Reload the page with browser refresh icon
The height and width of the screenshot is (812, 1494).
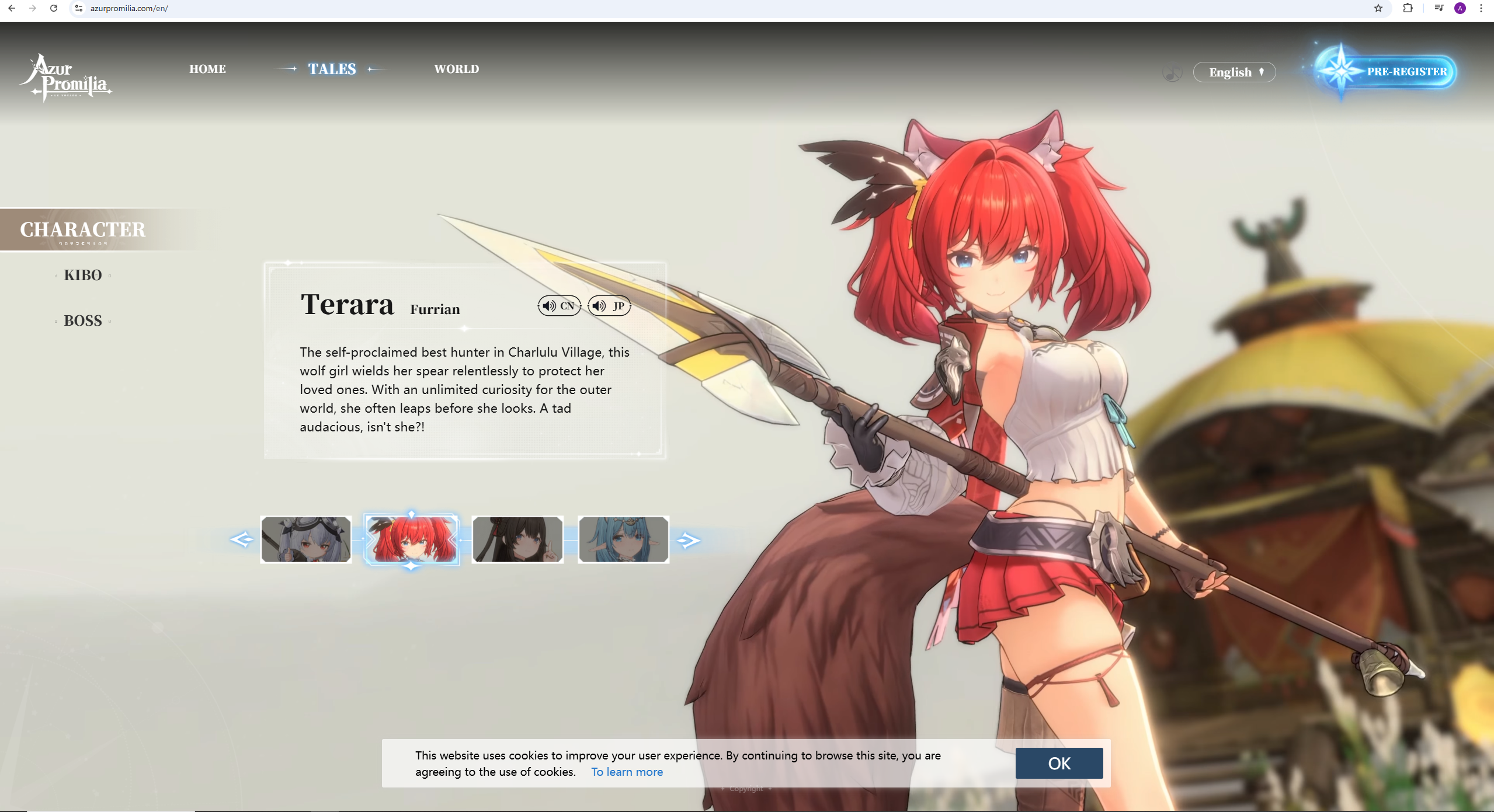[x=54, y=8]
